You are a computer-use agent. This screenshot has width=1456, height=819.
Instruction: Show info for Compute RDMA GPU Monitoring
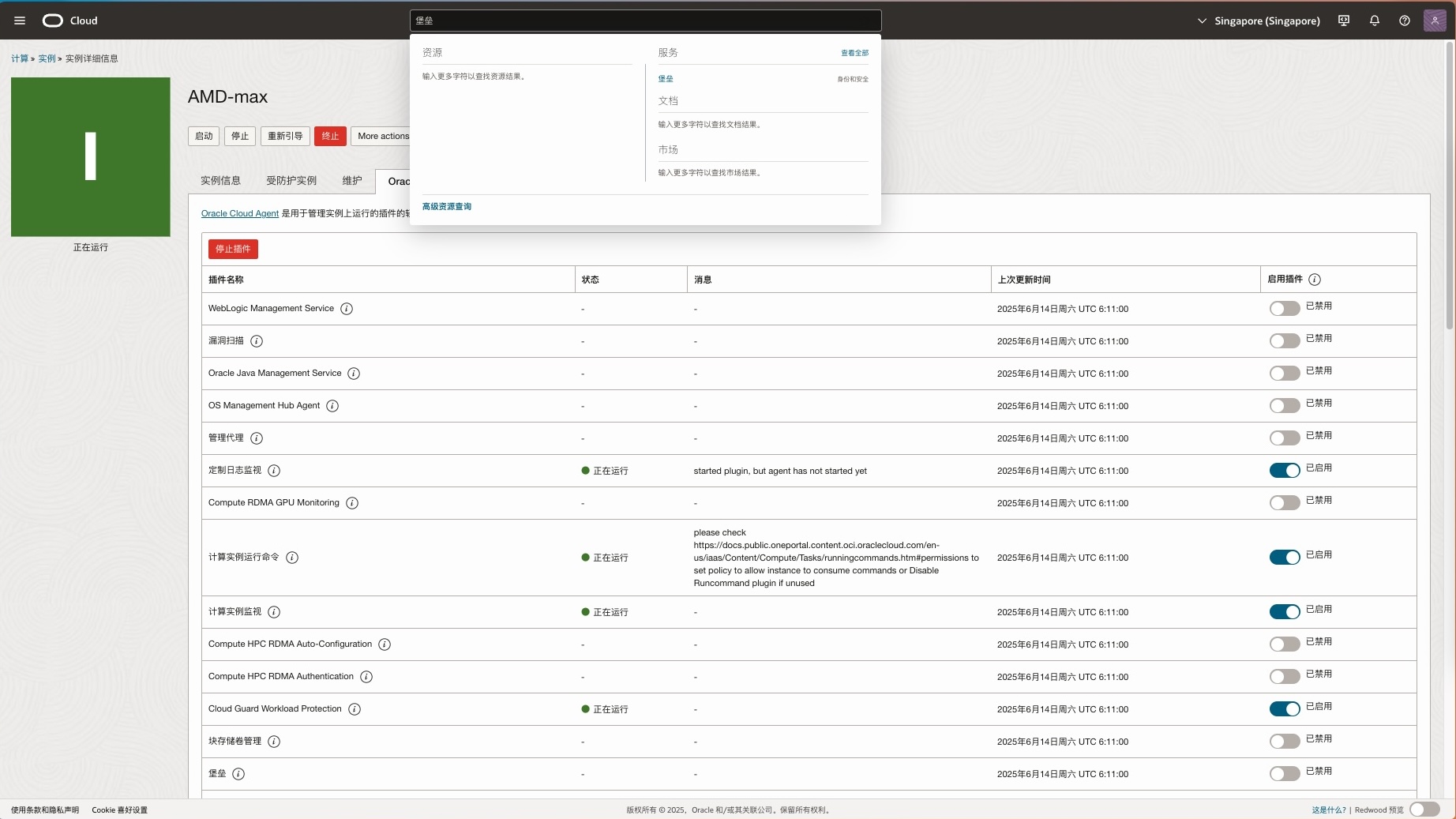click(x=352, y=503)
